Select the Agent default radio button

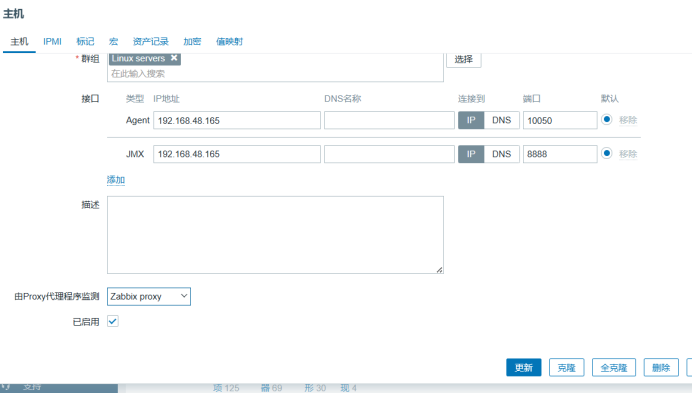(x=607, y=120)
